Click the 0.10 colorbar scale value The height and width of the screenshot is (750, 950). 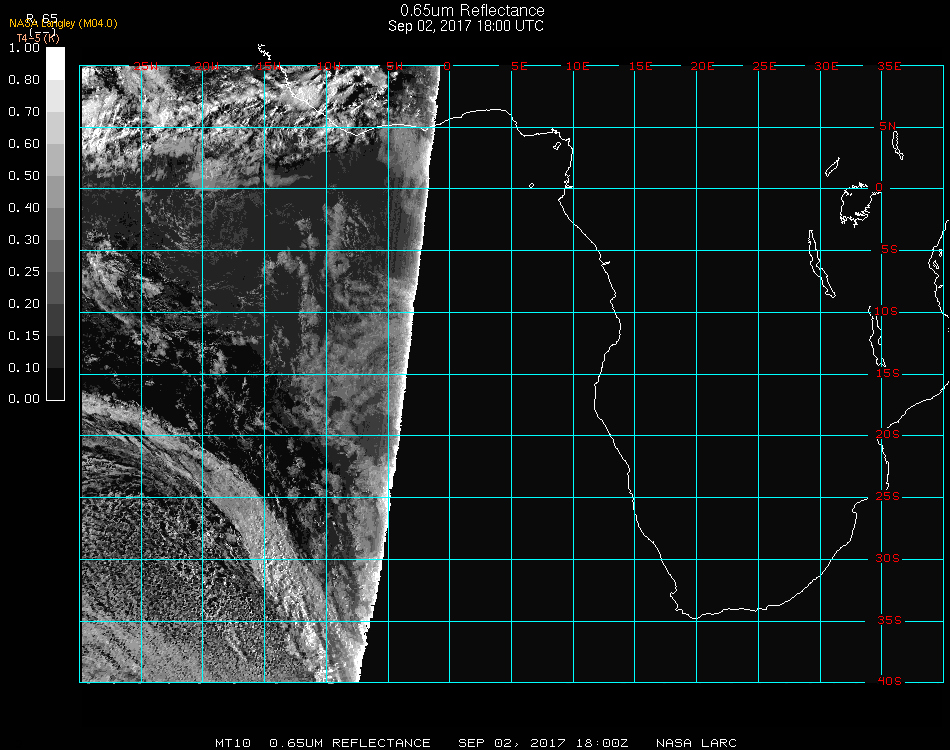tap(24, 368)
